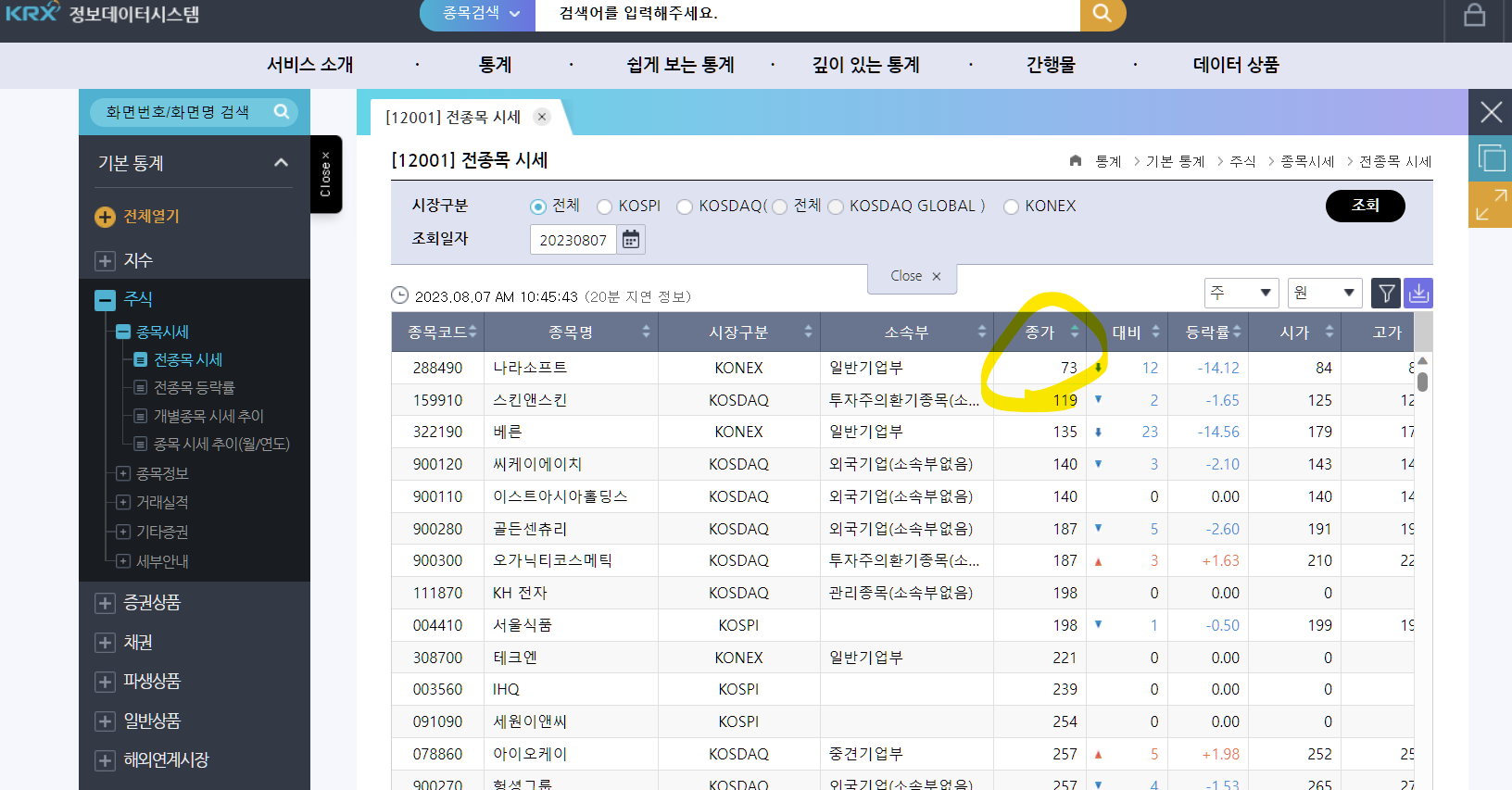This screenshot has height=790, width=1512.
Task: Click the sidebar screen search magnifier icon
Action: pos(282,112)
